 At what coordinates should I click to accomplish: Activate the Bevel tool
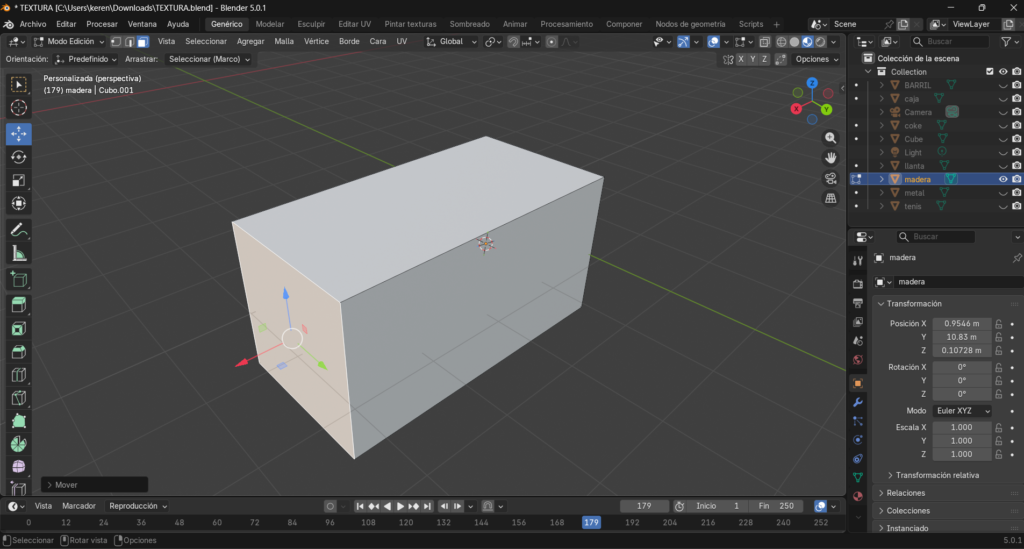(18, 352)
